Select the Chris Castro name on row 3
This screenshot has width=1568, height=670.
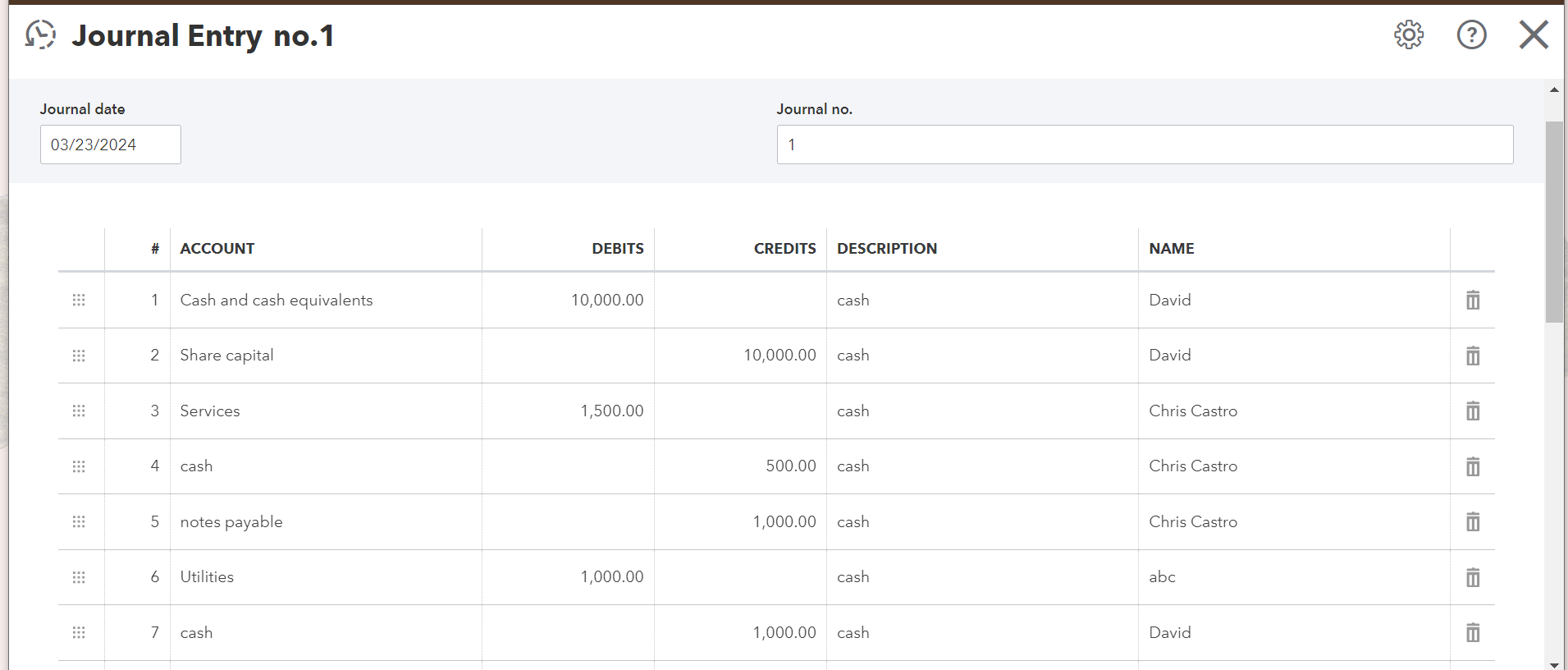(1193, 411)
